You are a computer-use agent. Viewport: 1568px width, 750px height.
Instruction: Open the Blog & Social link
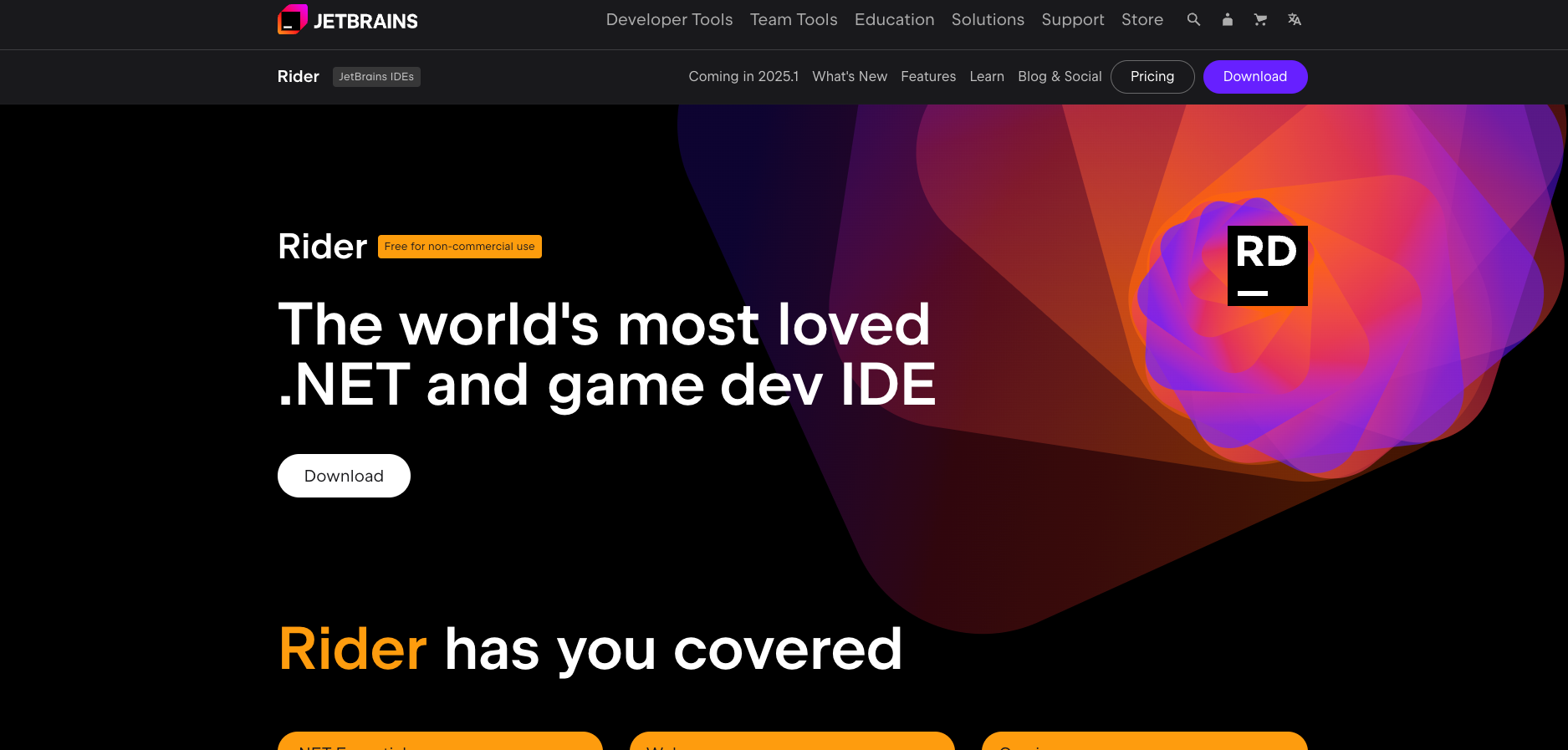pyautogui.click(x=1060, y=76)
